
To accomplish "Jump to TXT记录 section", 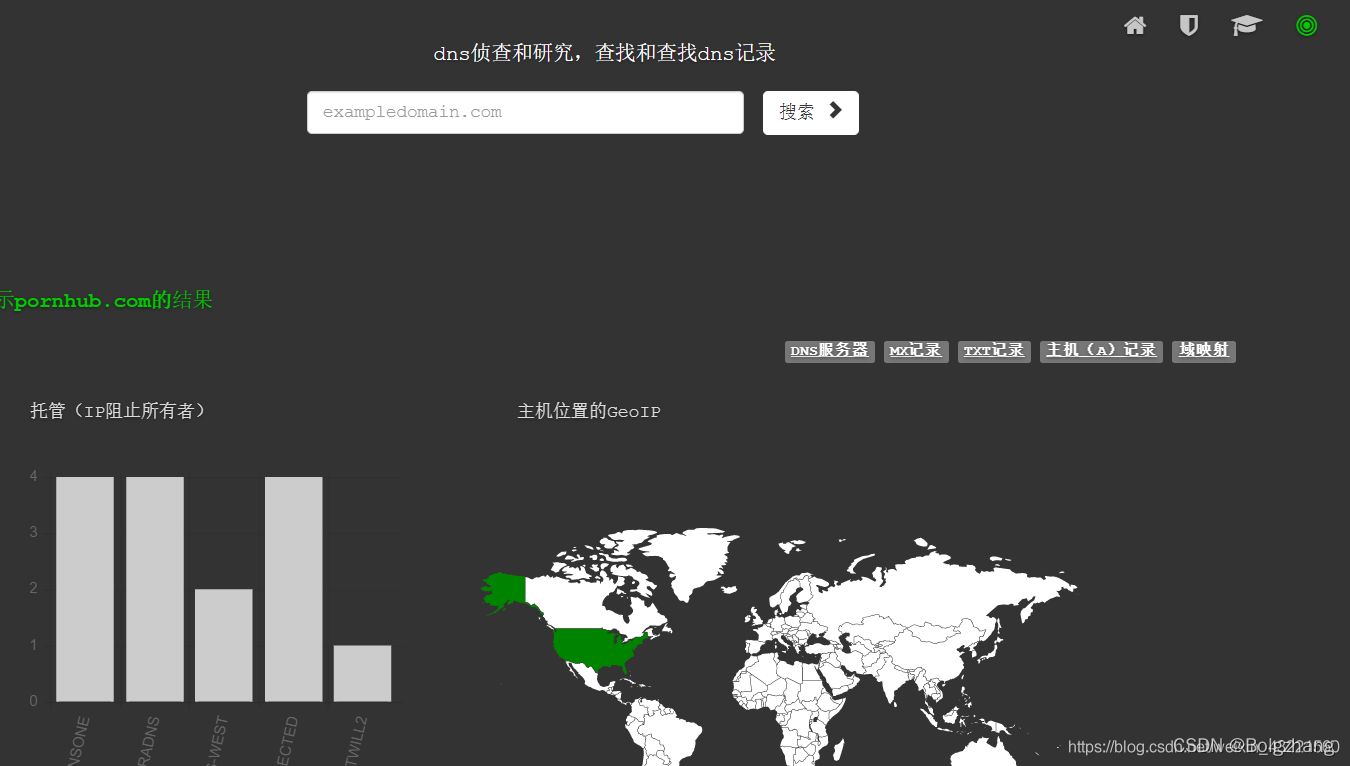I will (x=994, y=351).
